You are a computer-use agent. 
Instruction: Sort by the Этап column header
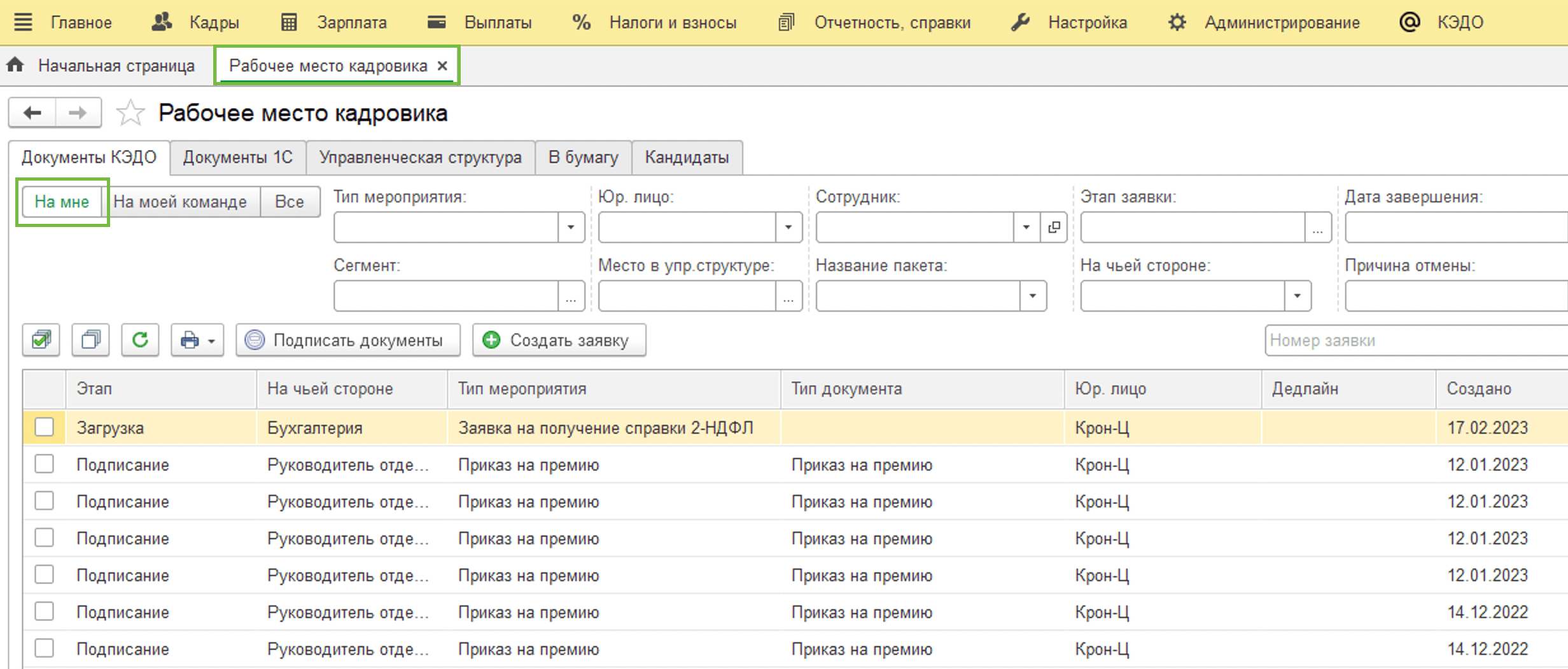pyautogui.click(x=161, y=389)
